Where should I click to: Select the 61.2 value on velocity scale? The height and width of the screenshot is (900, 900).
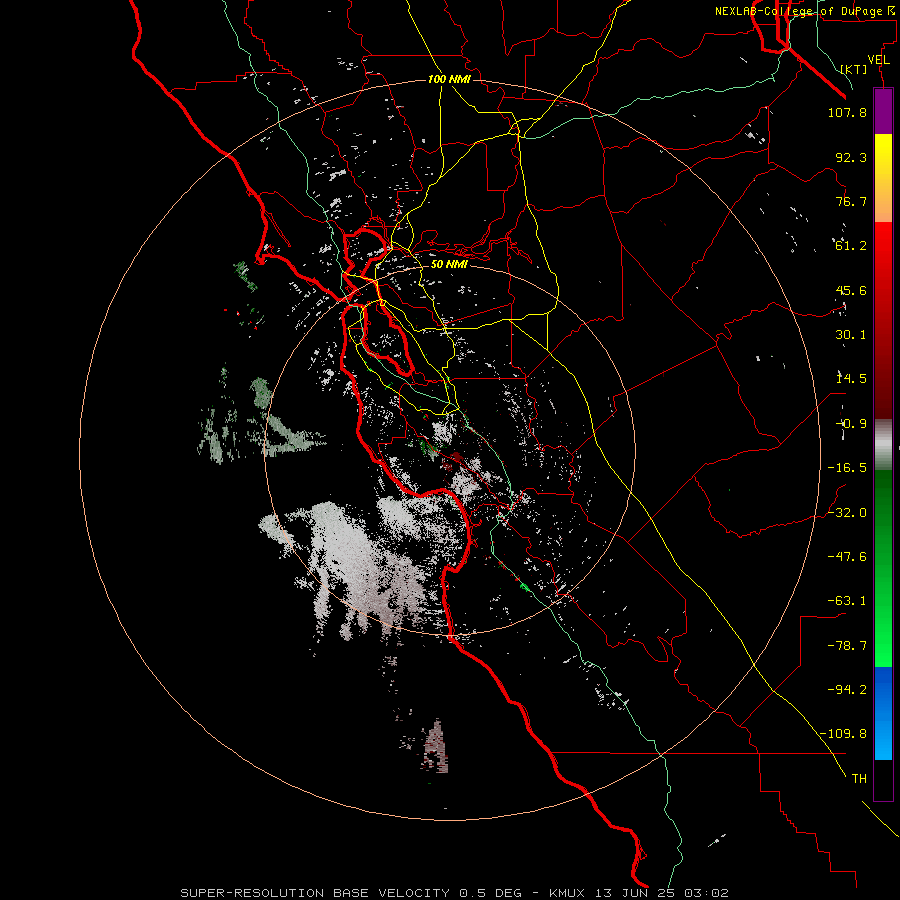[x=851, y=246]
